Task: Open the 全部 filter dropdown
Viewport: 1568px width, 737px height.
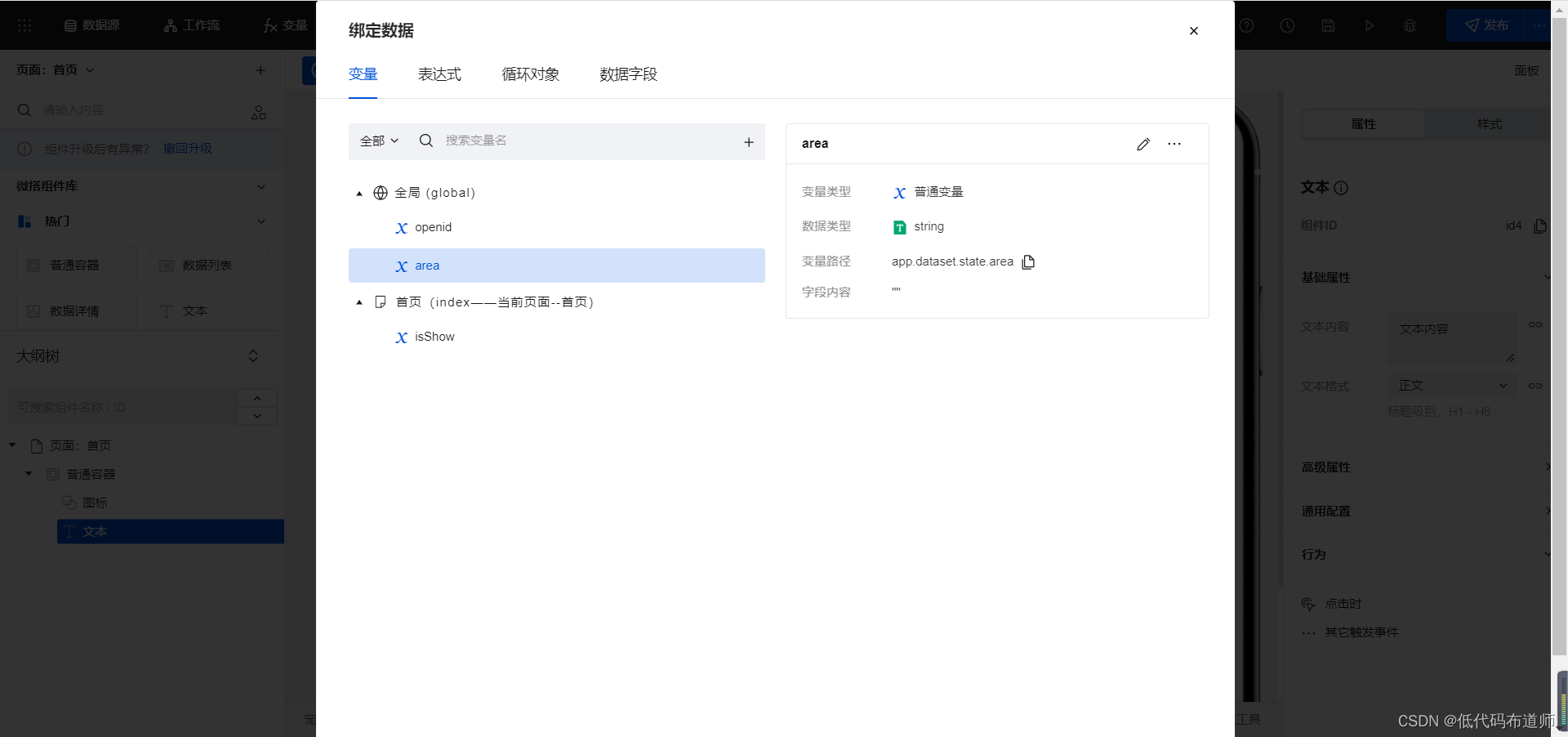Action: click(379, 141)
